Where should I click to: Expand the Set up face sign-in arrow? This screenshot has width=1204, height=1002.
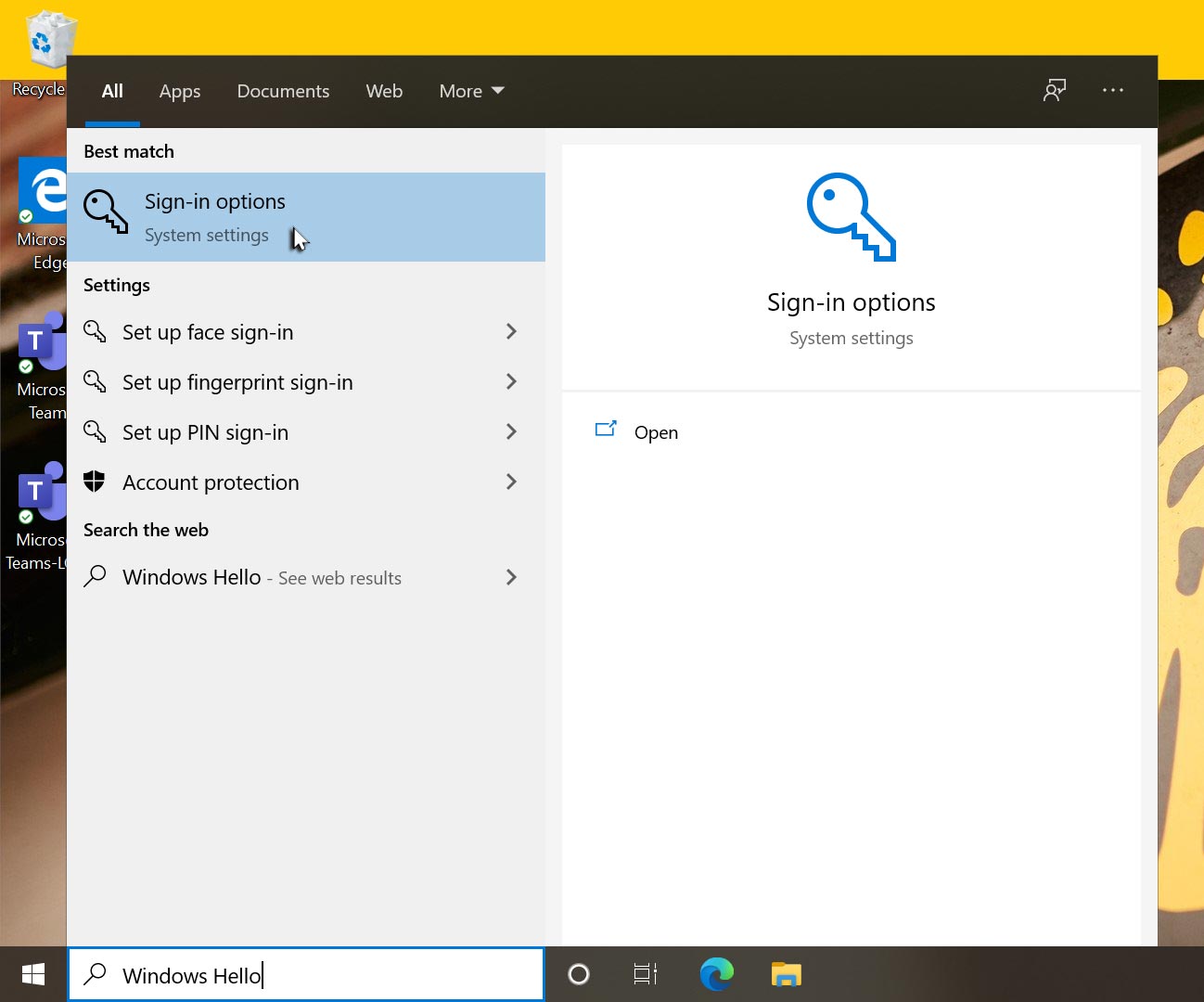tap(511, 331)
